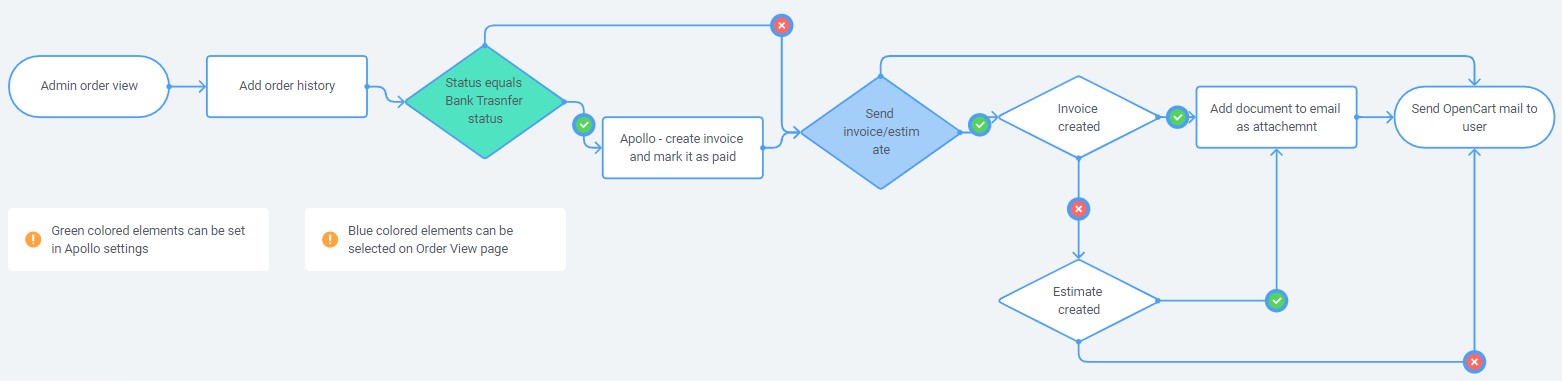Select Apollo create invoice box

point(682,147)
